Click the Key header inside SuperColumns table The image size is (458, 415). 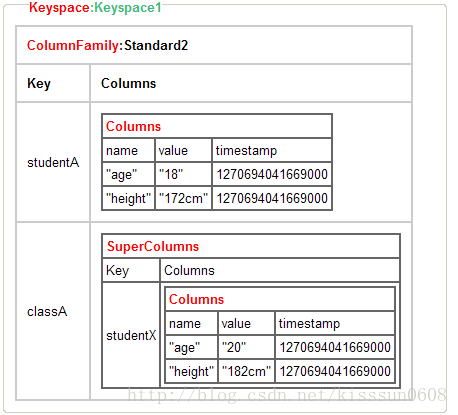tap(117, 270)
